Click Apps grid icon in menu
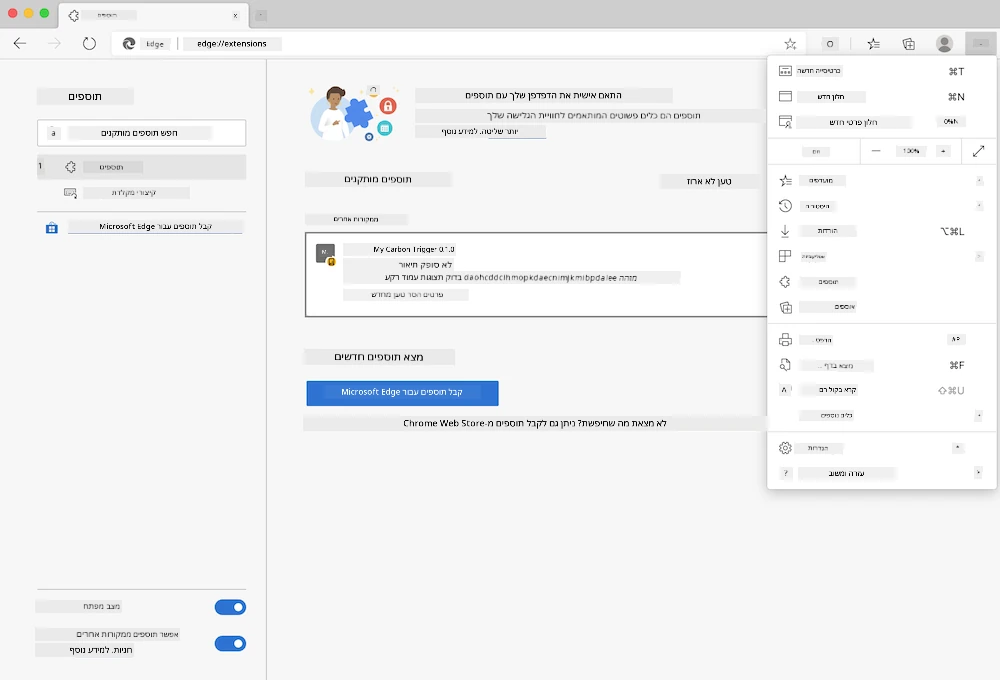The width and height of the screenshot is (1000, 680). [x=785, y=256]
